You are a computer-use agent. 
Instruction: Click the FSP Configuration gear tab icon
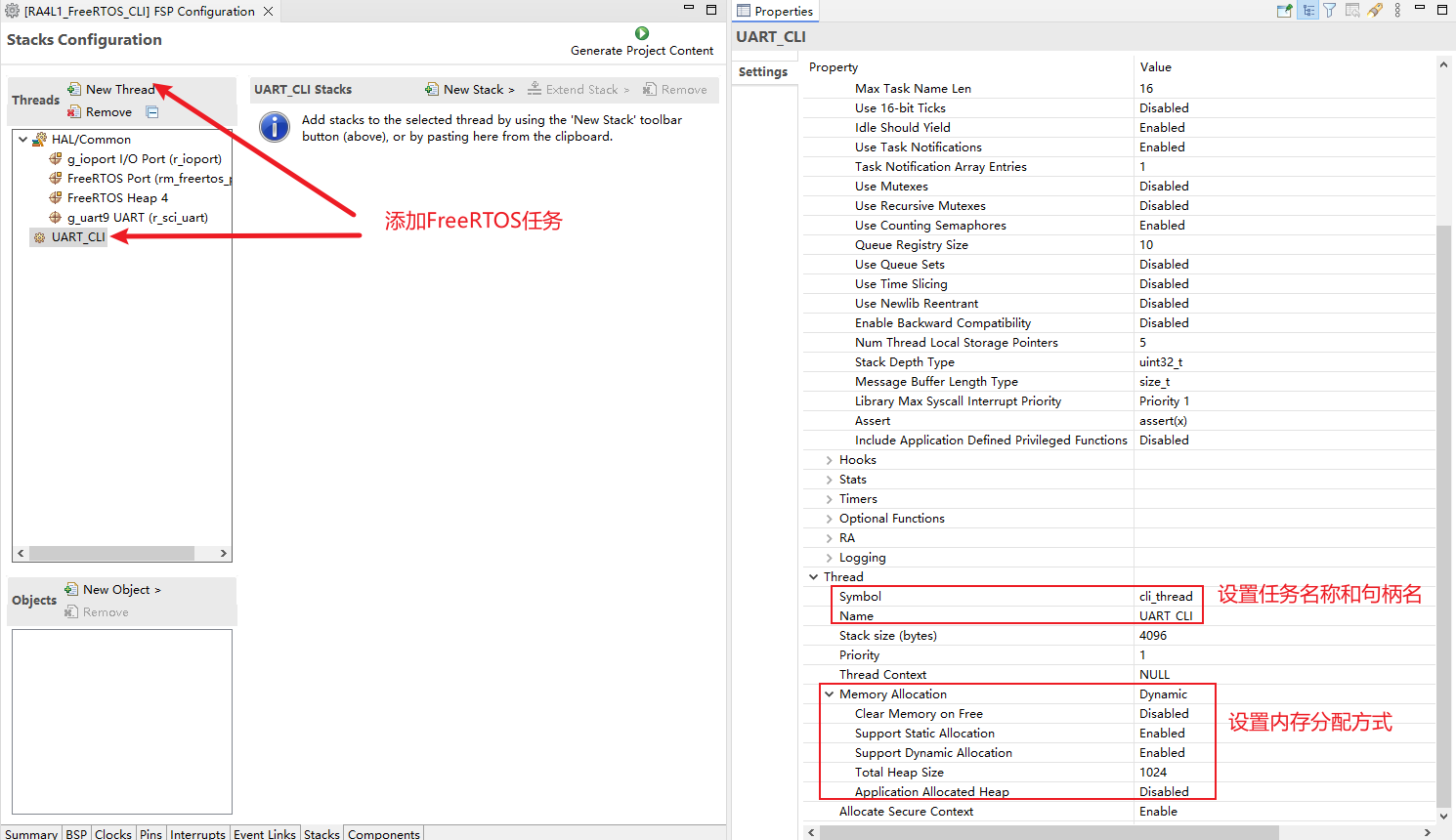(13, 11)
